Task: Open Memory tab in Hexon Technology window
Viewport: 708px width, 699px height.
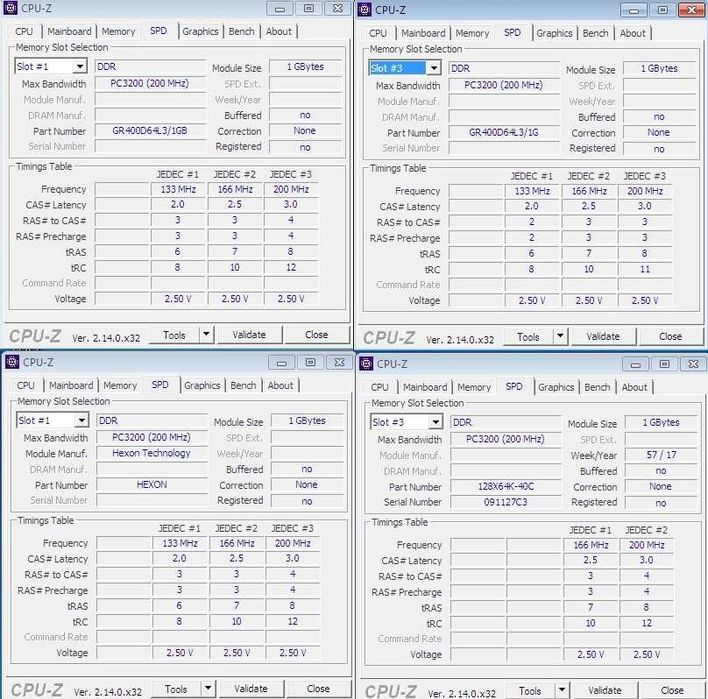Action: click(x=120, y=386)
